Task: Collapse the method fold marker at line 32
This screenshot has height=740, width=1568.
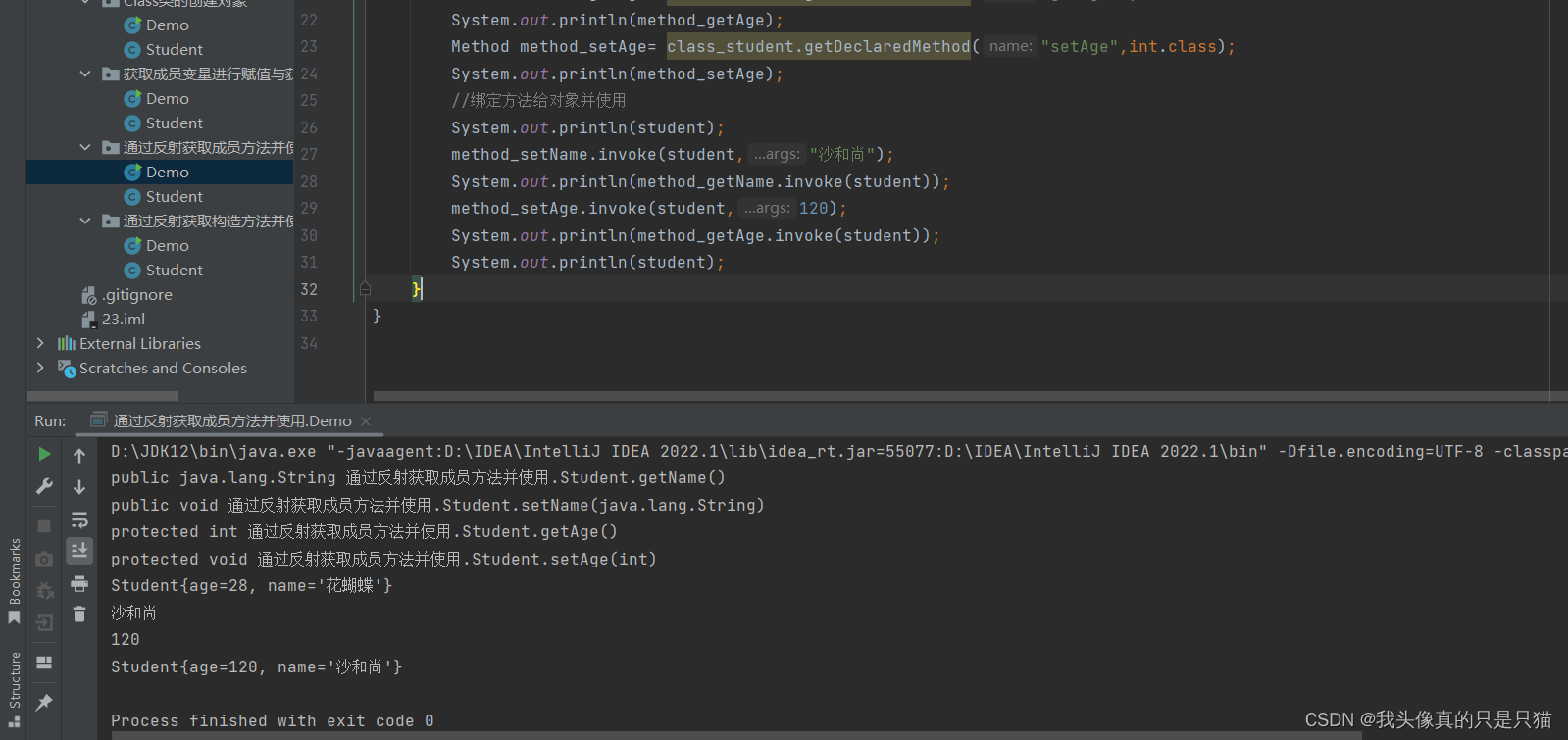Action: 365,288
